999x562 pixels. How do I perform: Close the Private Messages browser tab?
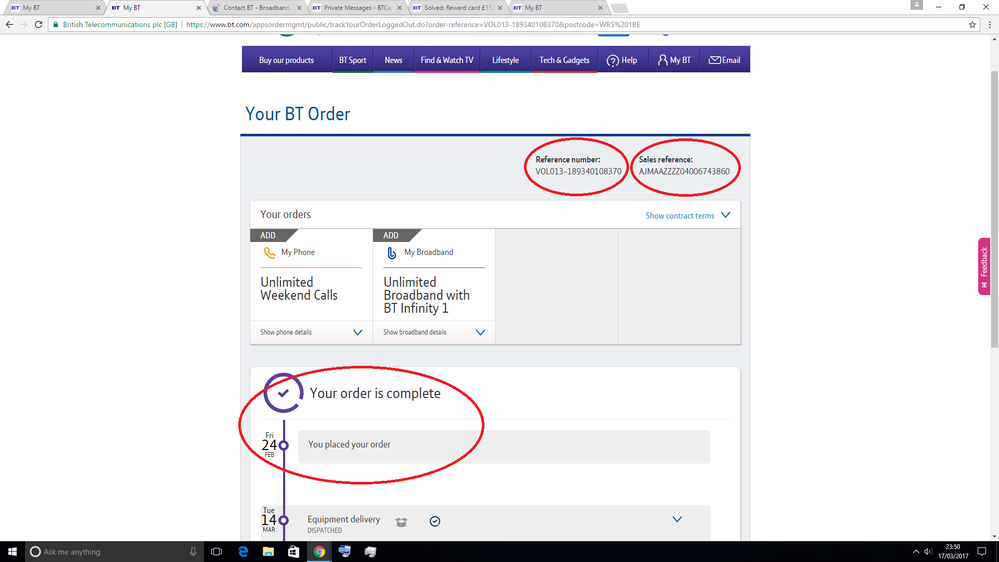click(399, 8)
